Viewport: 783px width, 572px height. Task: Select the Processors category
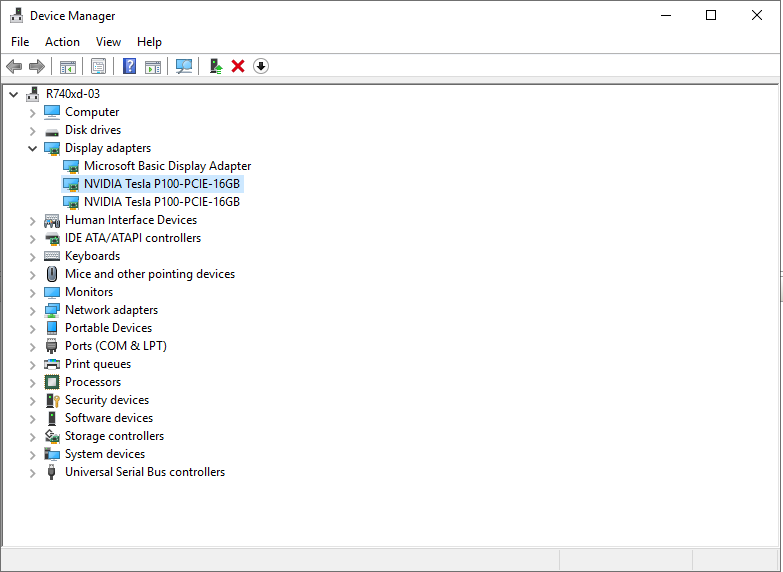point(92,382)
